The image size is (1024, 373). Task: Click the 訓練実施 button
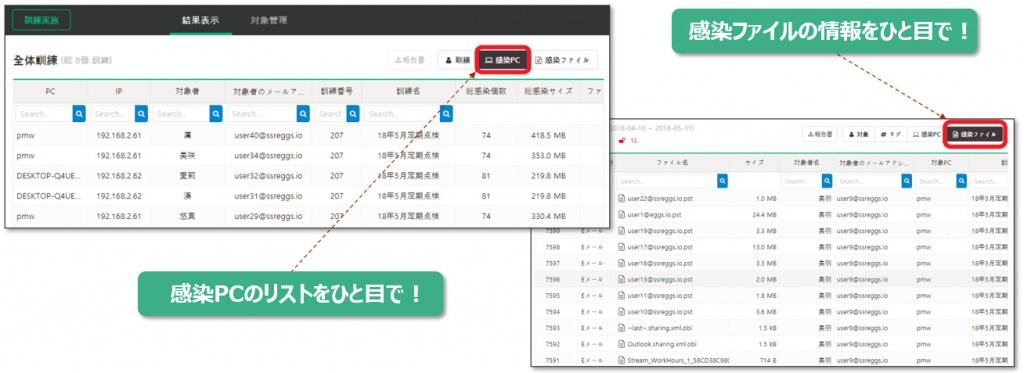42,20
